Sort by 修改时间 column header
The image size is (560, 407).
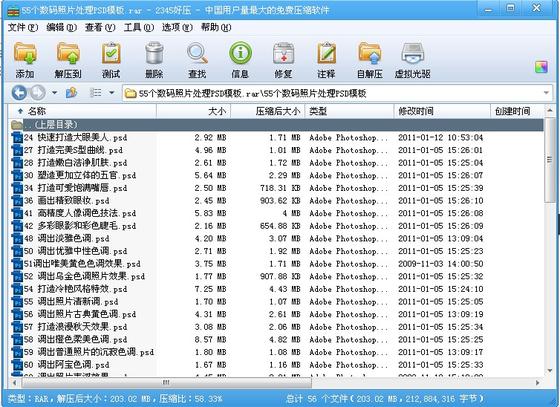tap(442, 111)
